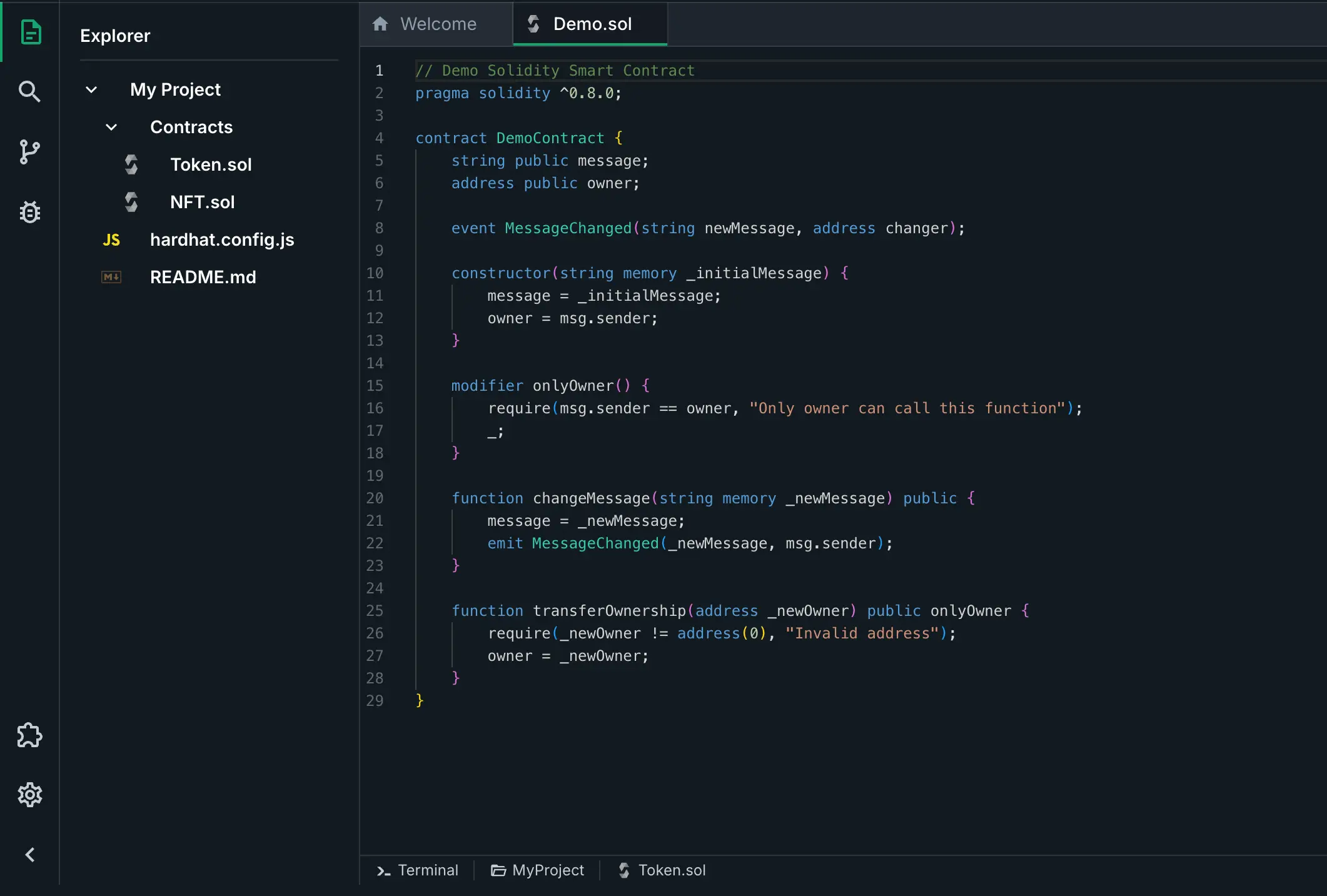Click the "transferOwnership" function name
1327x896 pixels.
[609, 611]
